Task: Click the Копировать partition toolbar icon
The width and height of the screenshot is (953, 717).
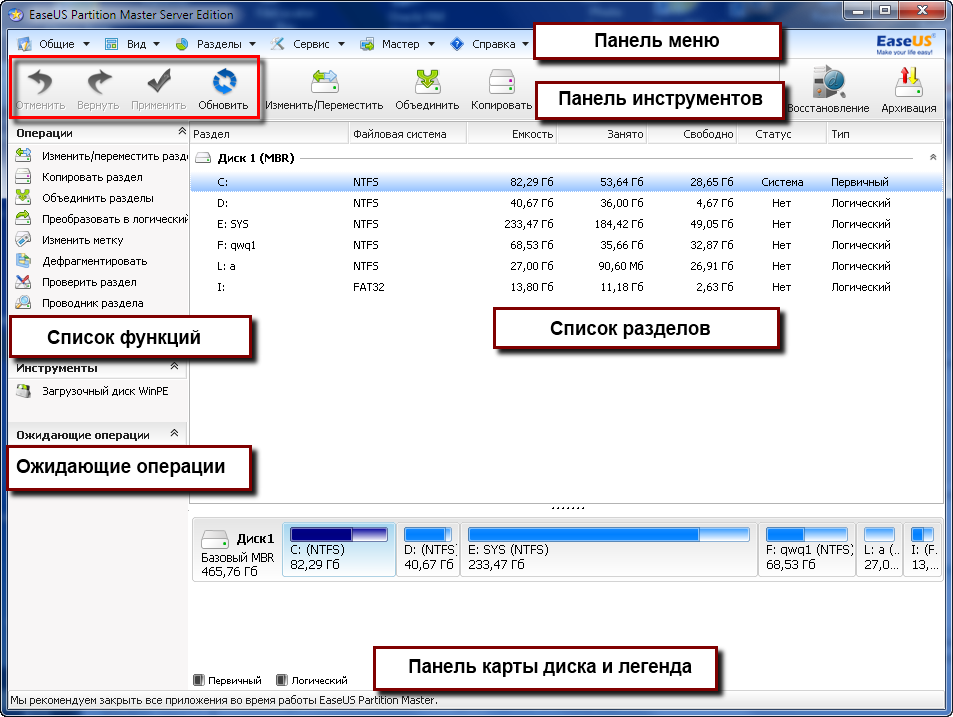Action: 502,82
